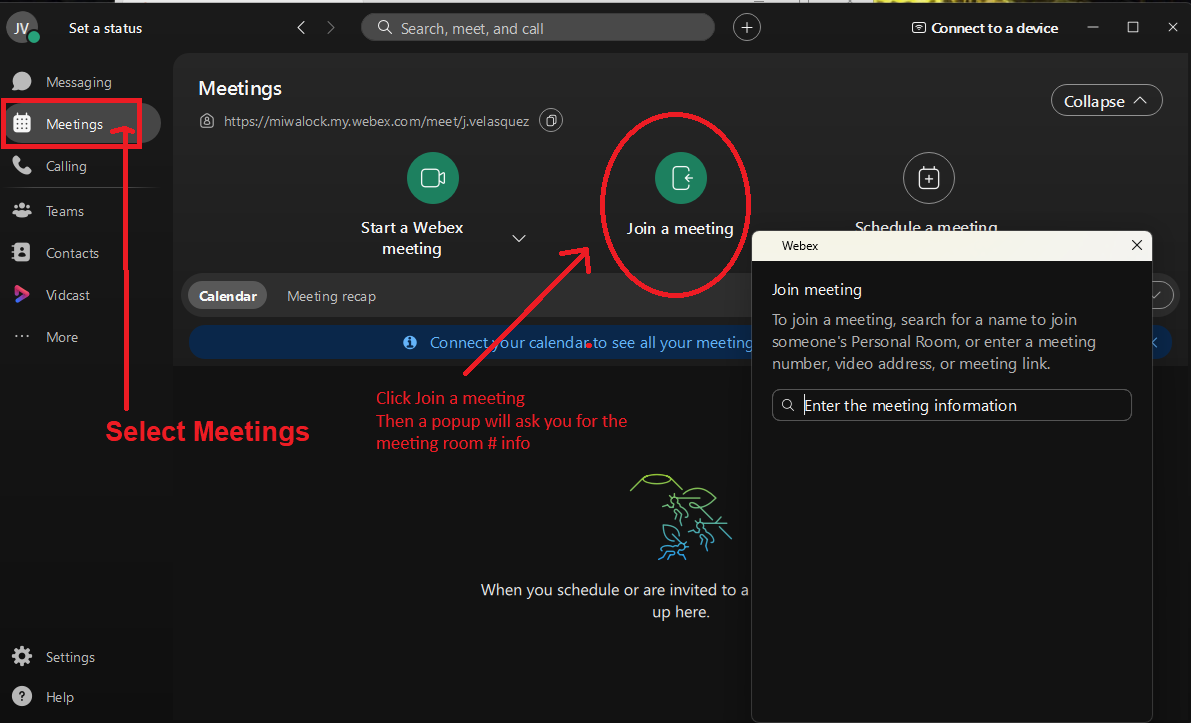The image size is (1191, 723).
Task: Collapse the meetings actions panel
Action: coord(1106,101)
